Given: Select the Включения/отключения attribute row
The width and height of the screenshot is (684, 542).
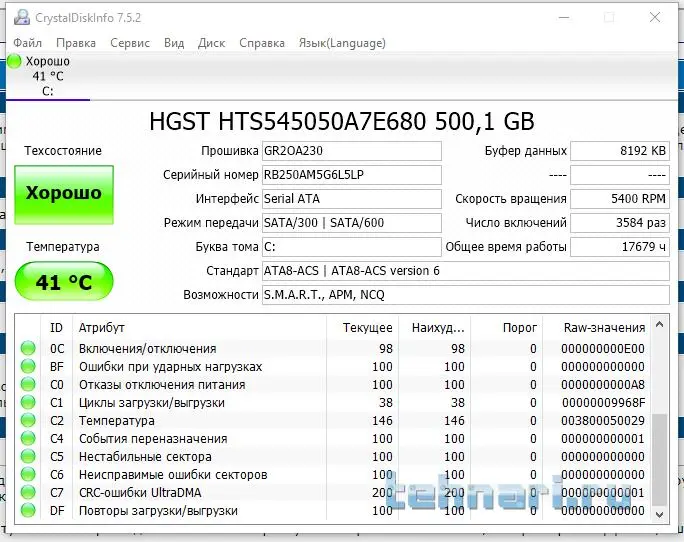Looking at the screenshot, I should [x=333, y=349].
